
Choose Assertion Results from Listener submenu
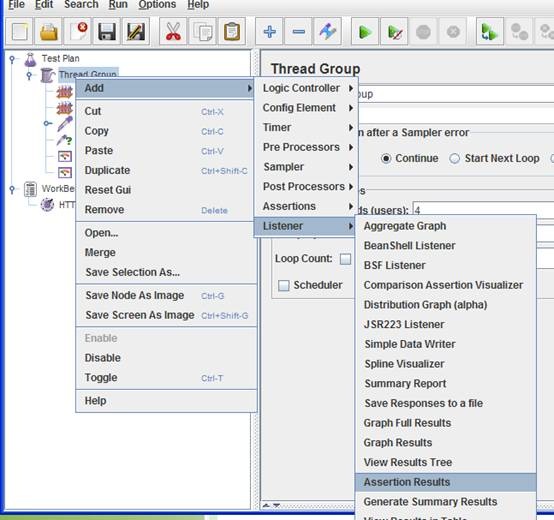pos(446,482)
